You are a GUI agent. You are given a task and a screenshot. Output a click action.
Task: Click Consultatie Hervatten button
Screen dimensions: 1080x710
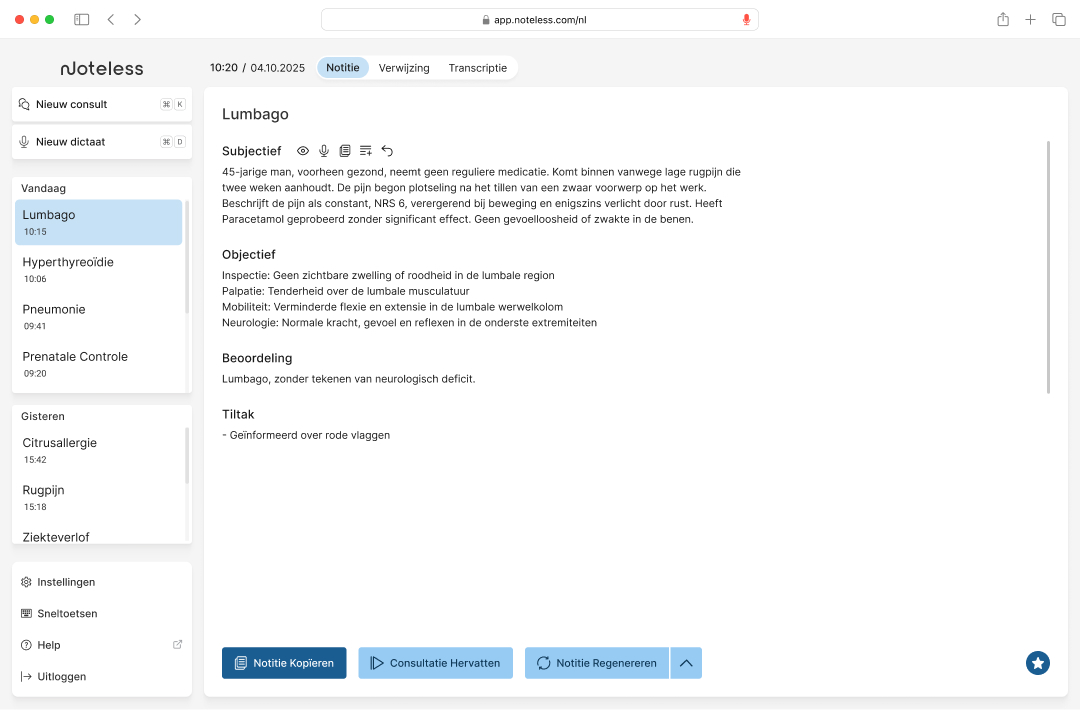coord(435,663)
